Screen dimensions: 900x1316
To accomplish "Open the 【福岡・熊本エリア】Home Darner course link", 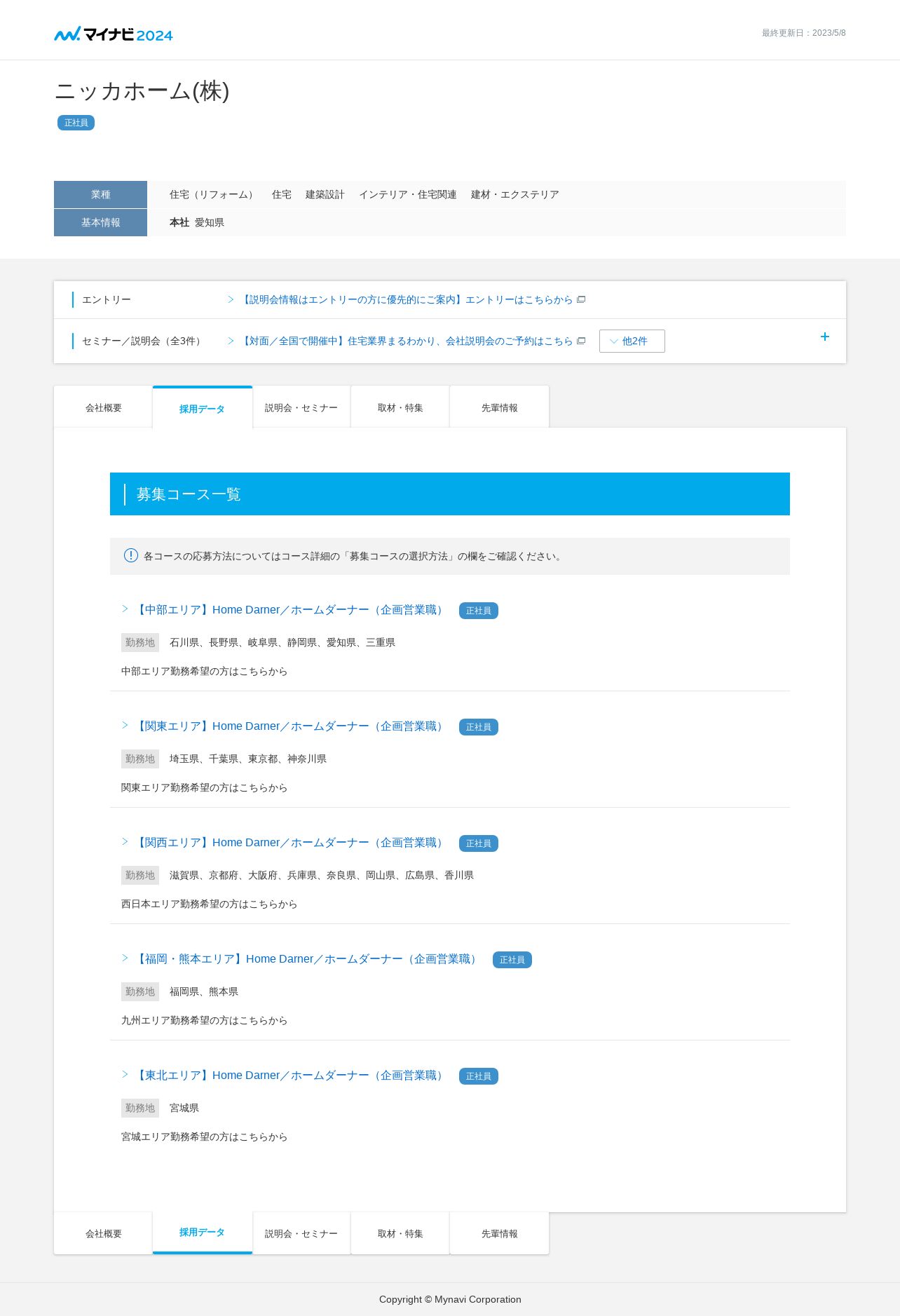I will coord(307,959).
